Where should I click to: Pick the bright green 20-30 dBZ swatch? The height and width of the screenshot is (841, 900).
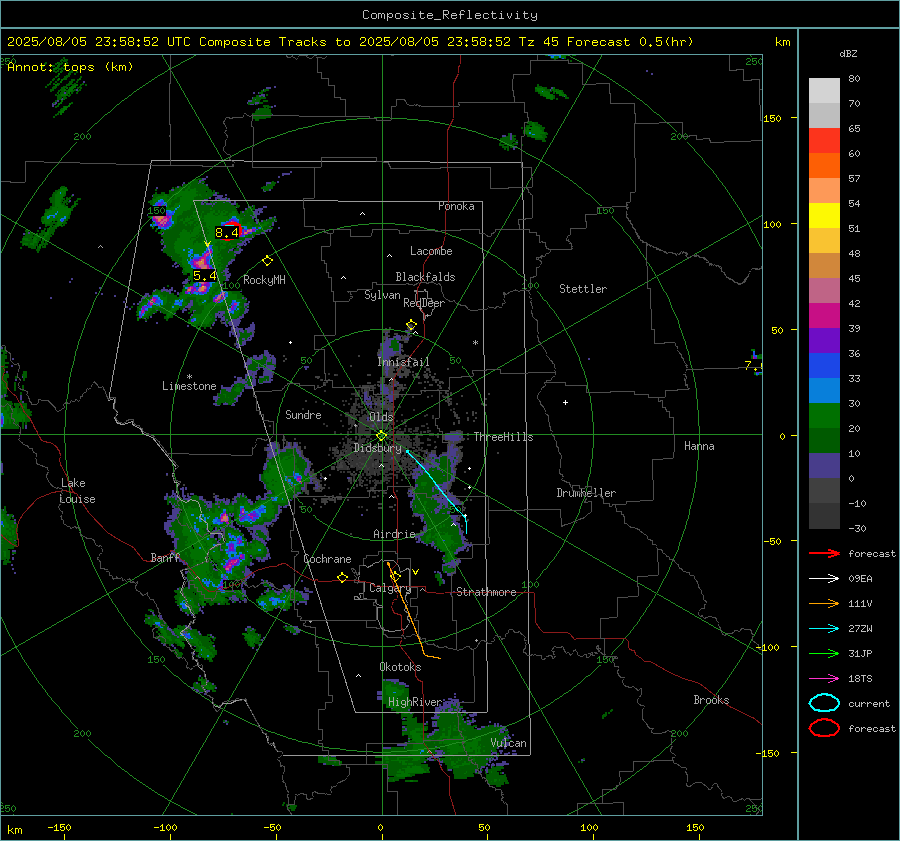pyautogui.click(x=824, y=416)
